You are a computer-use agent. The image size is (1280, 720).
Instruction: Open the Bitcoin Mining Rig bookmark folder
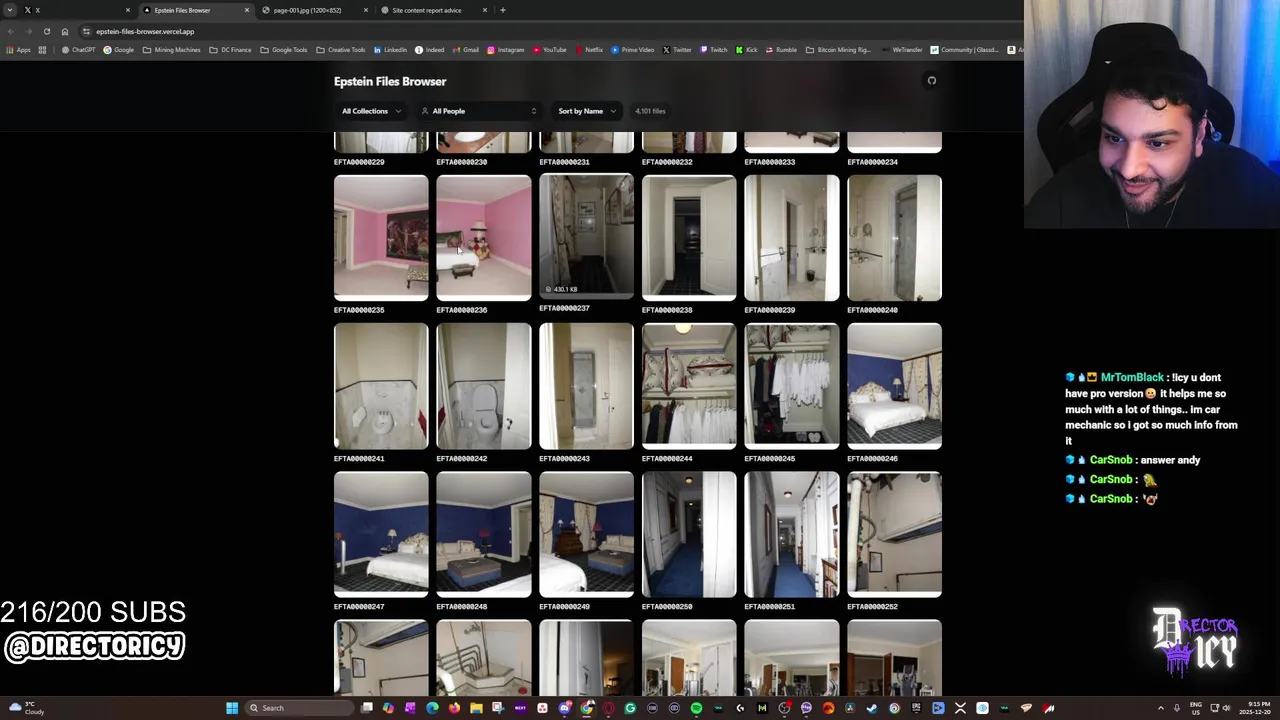(838, 50)
